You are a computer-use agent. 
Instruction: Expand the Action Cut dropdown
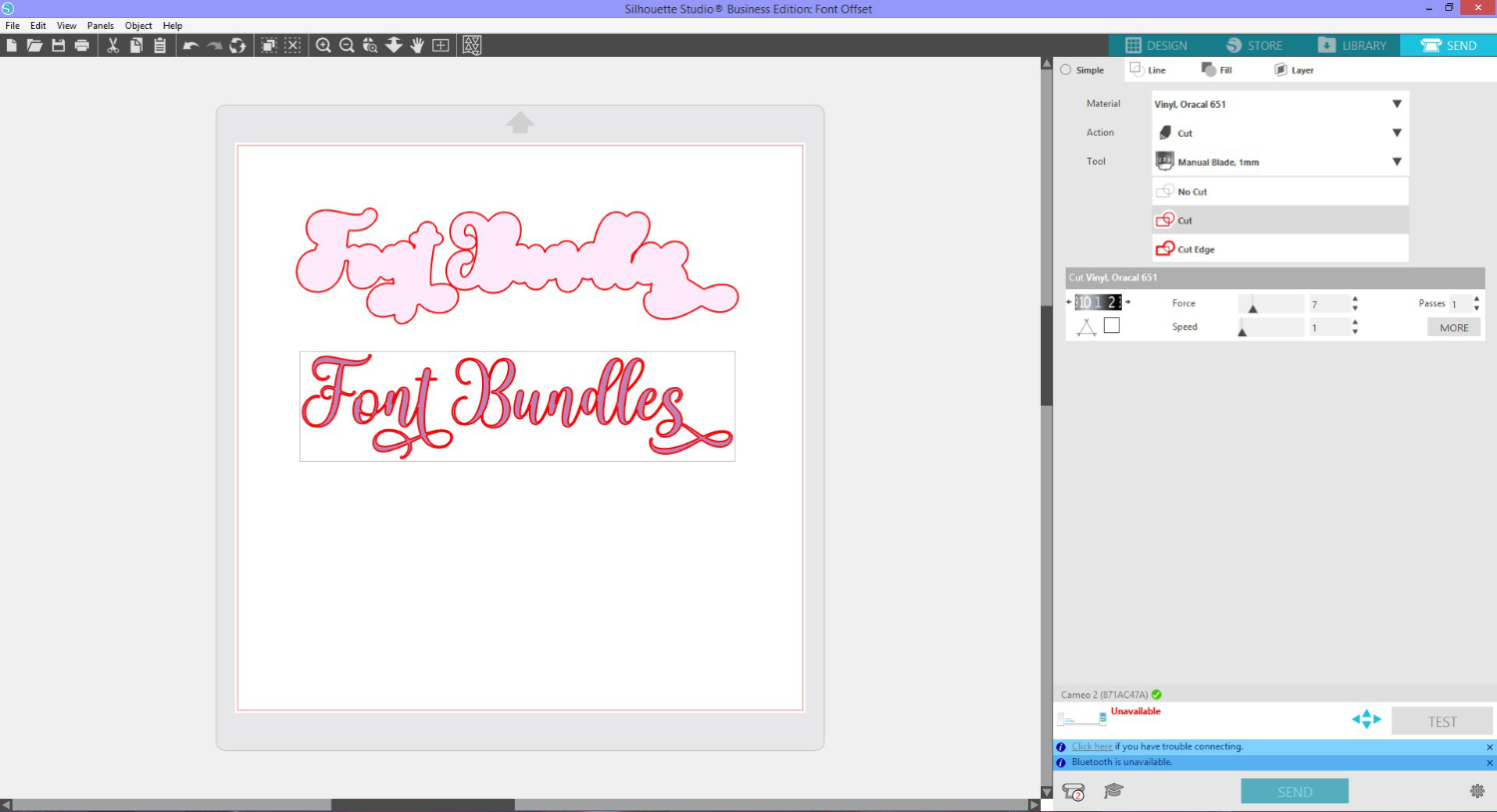pyautogui.click(x=1397, y=133)
